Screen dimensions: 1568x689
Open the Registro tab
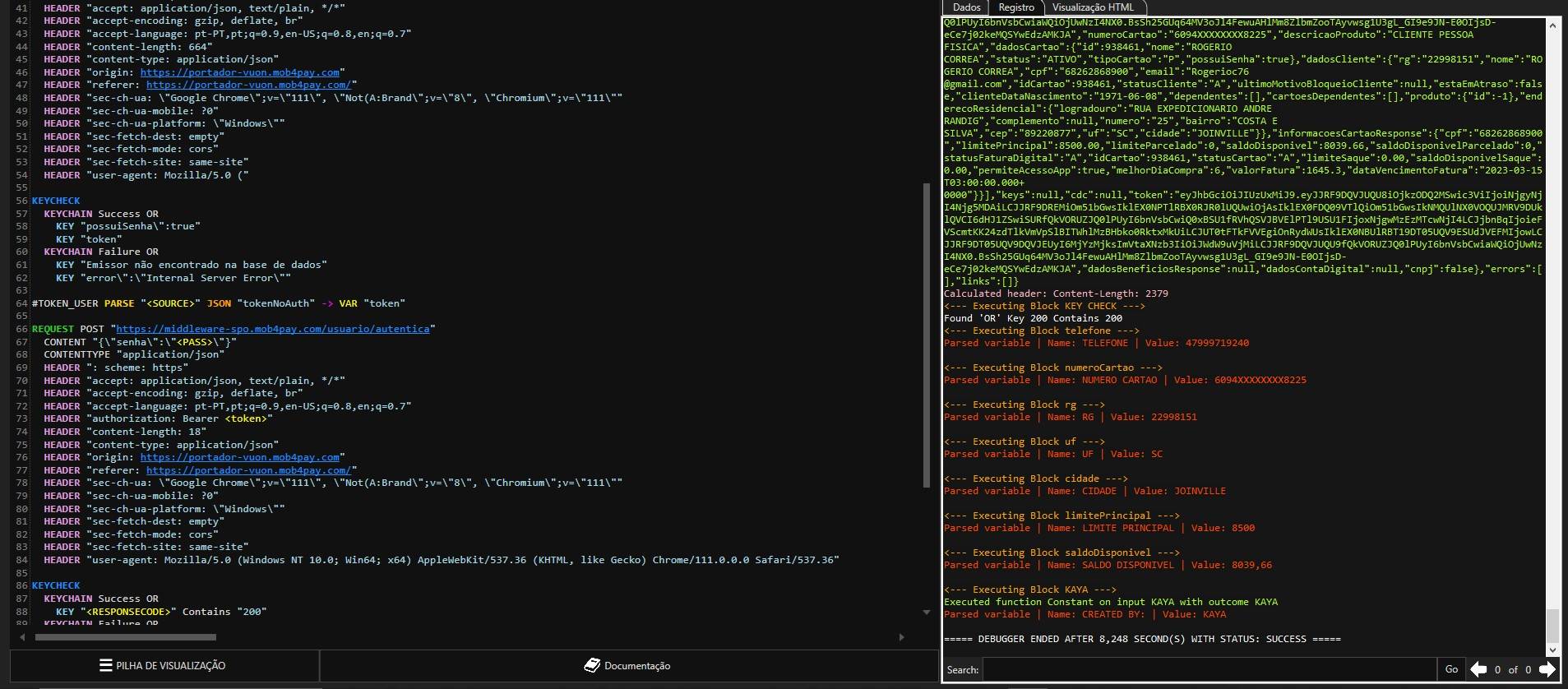pos(1016,7)
